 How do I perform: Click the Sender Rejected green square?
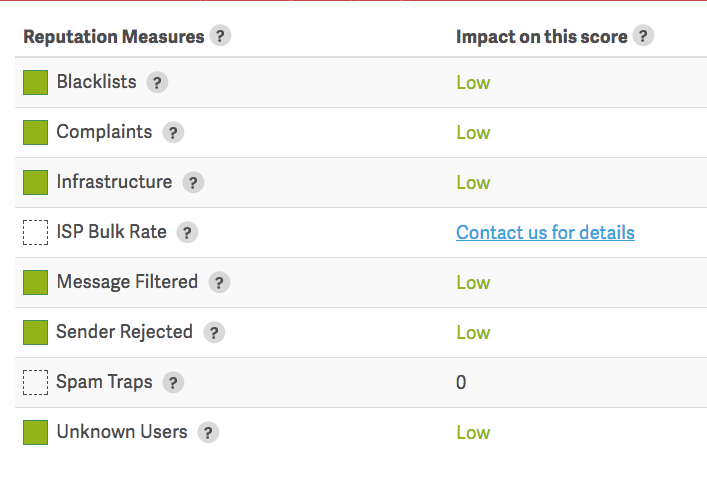(x=36, y=332)
